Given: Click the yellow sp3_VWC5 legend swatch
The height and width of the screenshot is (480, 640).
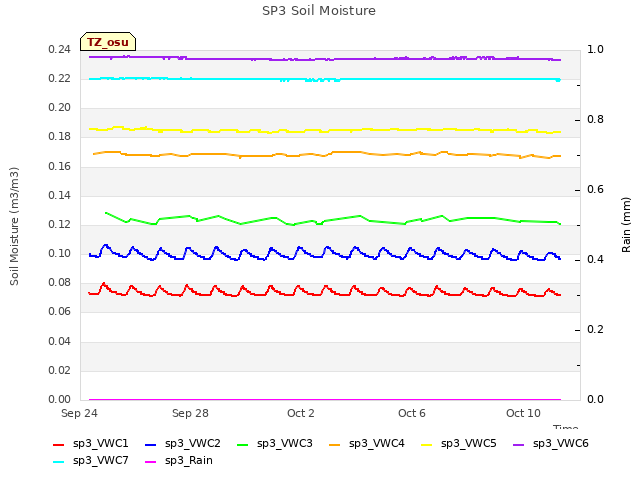Looking at the screenshot, I should (427, 444).
